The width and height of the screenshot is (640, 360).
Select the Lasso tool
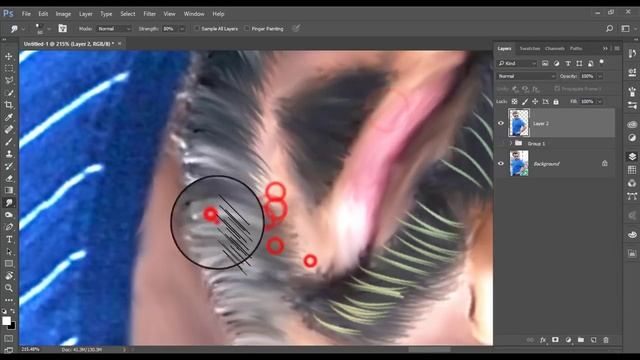tap(9, 80)
